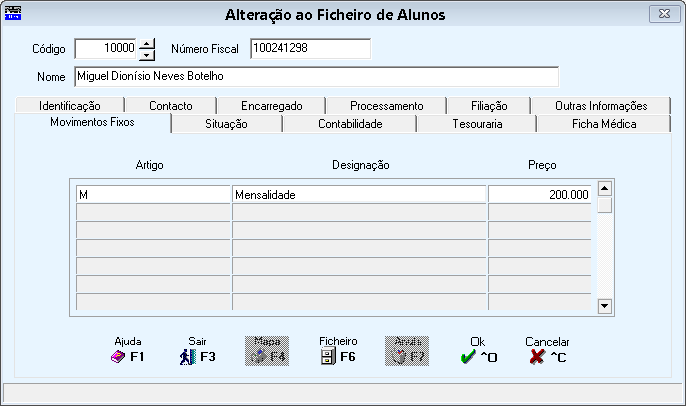Click the Número Fiscal input field

pos(311,48)
